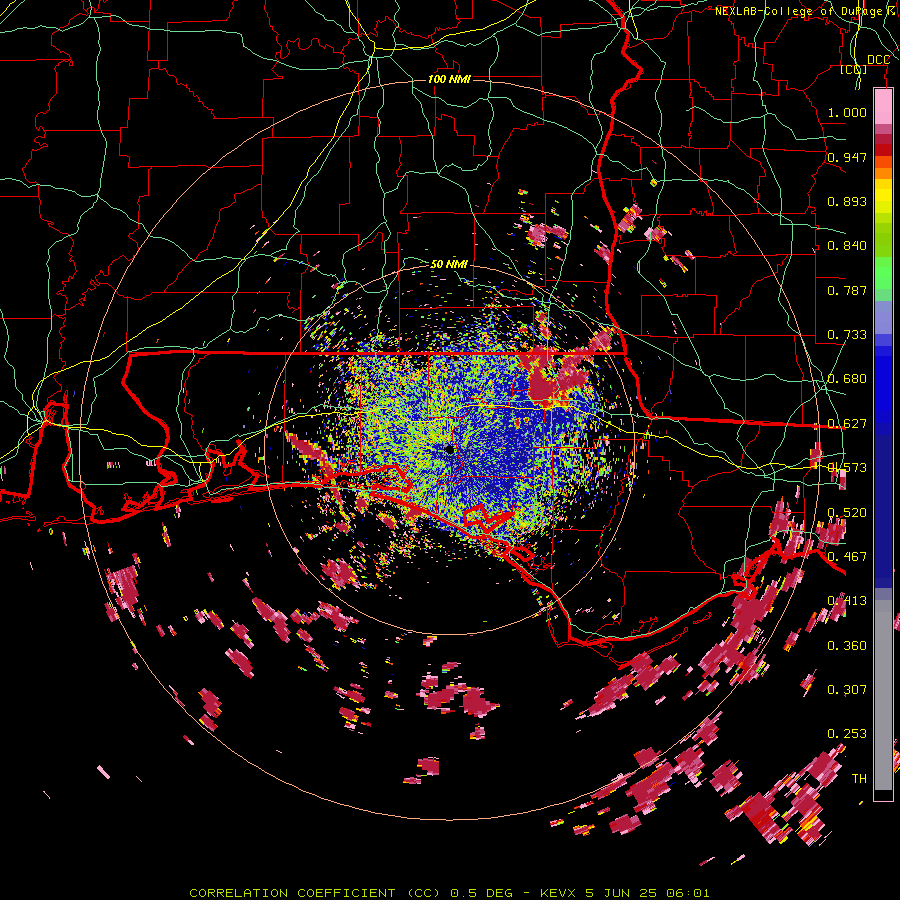Pick the gray segment of the color bar

[883, 695]
